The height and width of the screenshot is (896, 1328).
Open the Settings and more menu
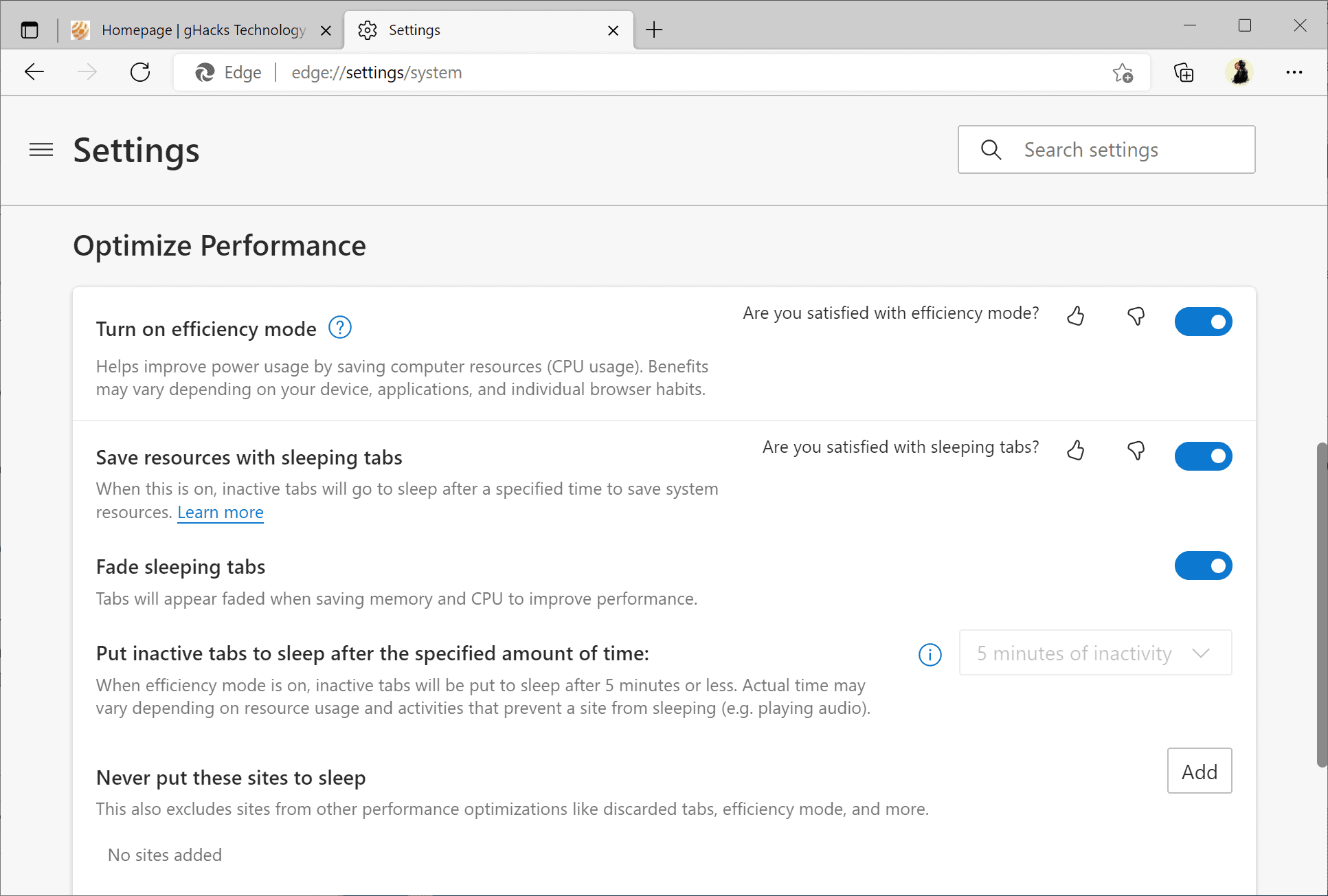point(1295,72)
